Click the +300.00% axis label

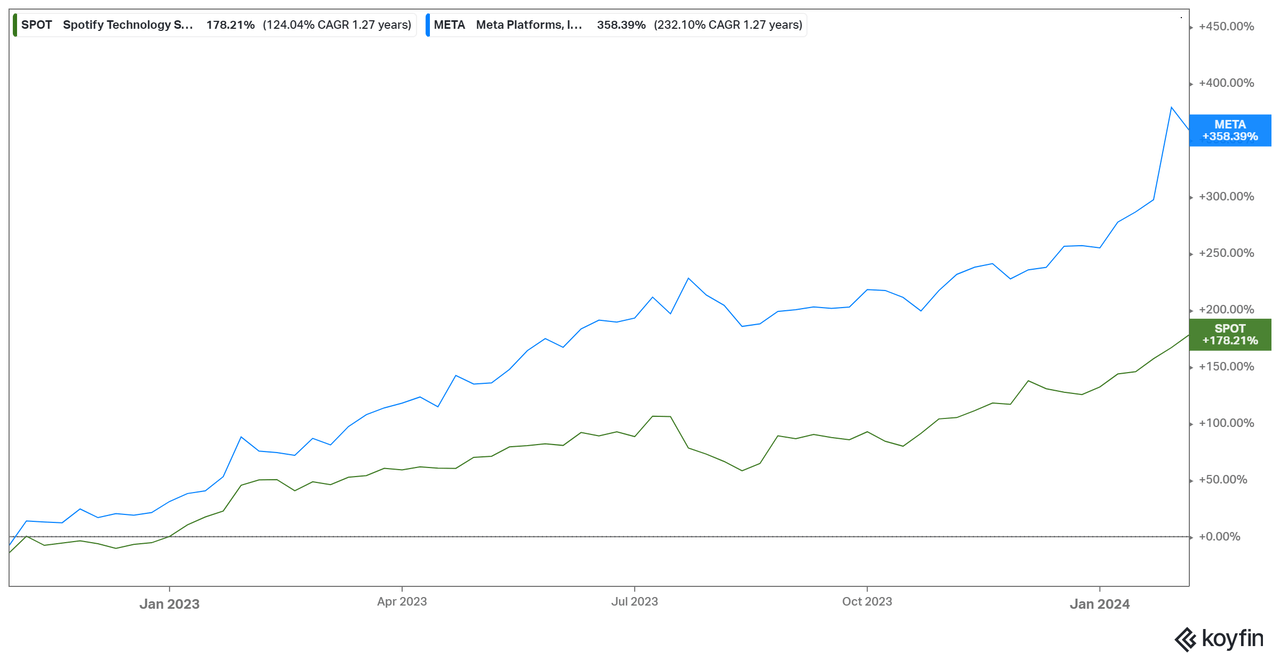click(1225, 196)
